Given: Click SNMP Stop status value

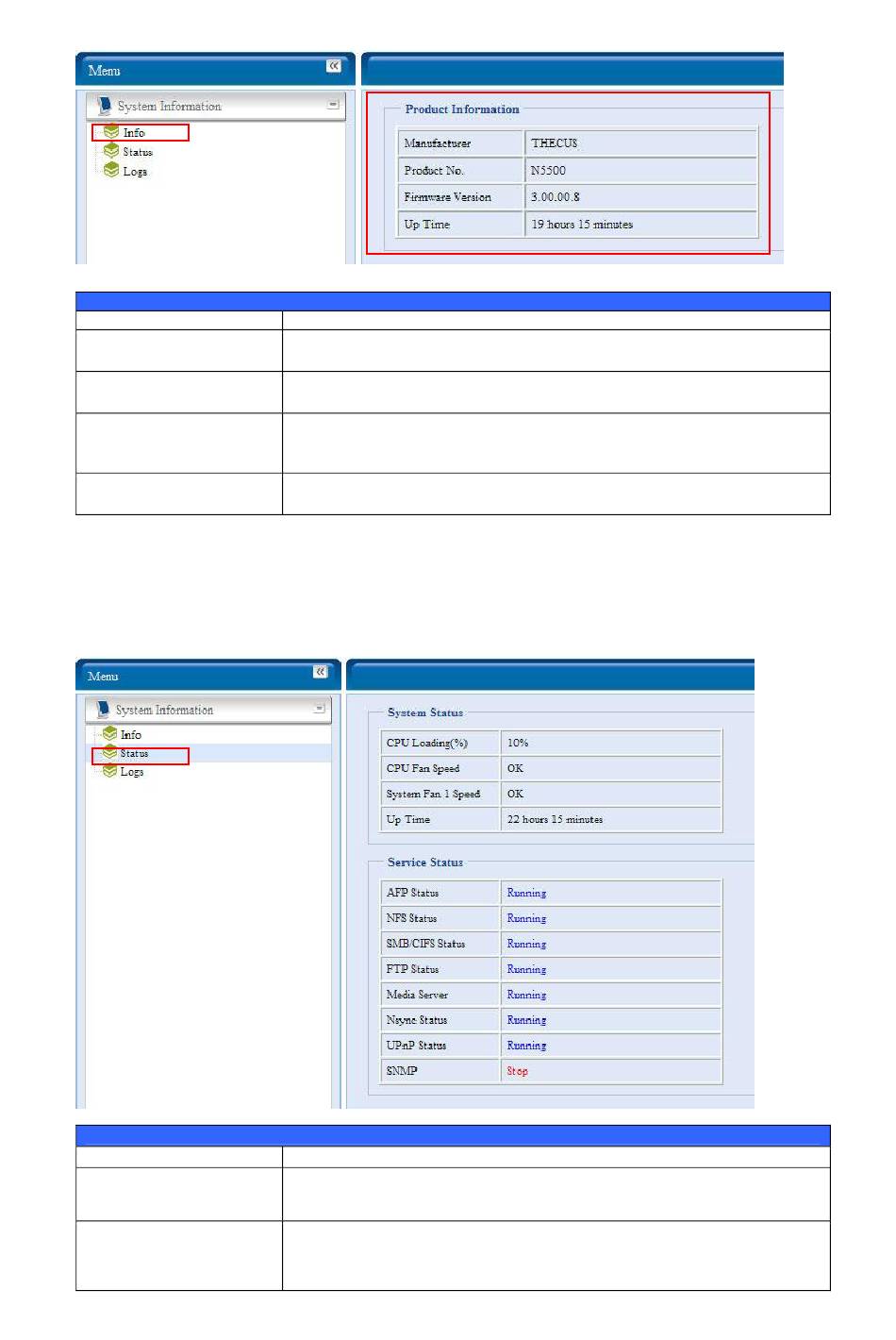Looking at the screenshot, I should coord(517,1071).
